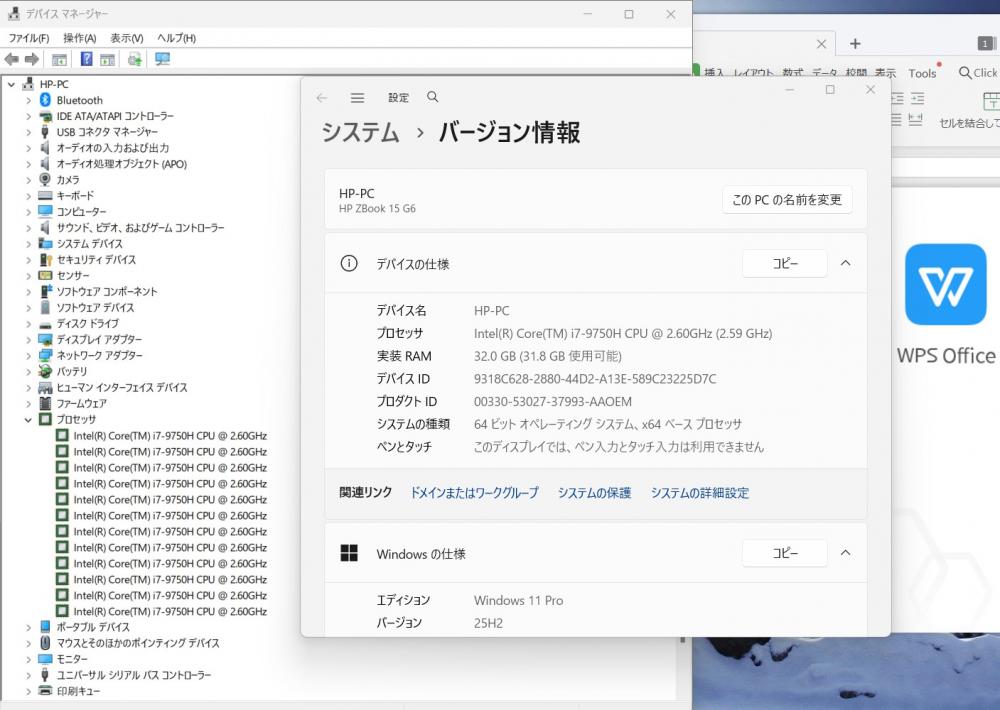
Task: Click Forward arrow in Device Manager toolbar
Action: coord(32,59)
